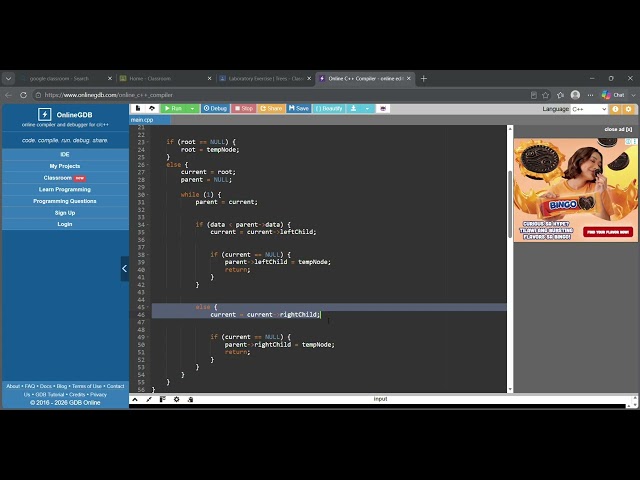Download the source with download icon

pos(353,109)
